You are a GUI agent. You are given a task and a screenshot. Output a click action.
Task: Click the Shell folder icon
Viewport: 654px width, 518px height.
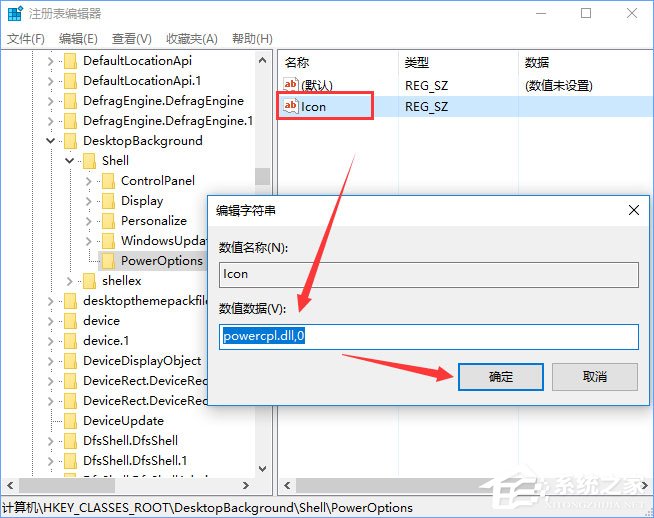point(89,161)
